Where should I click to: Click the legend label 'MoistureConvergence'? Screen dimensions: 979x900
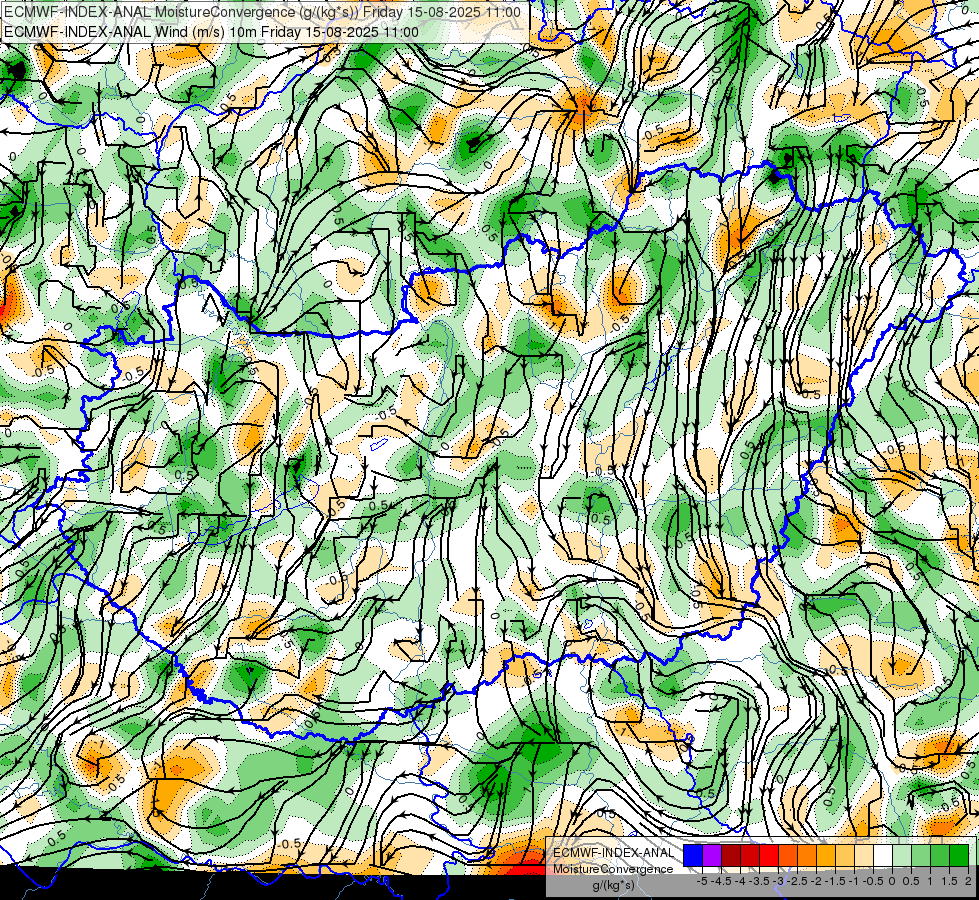point(613,869)
